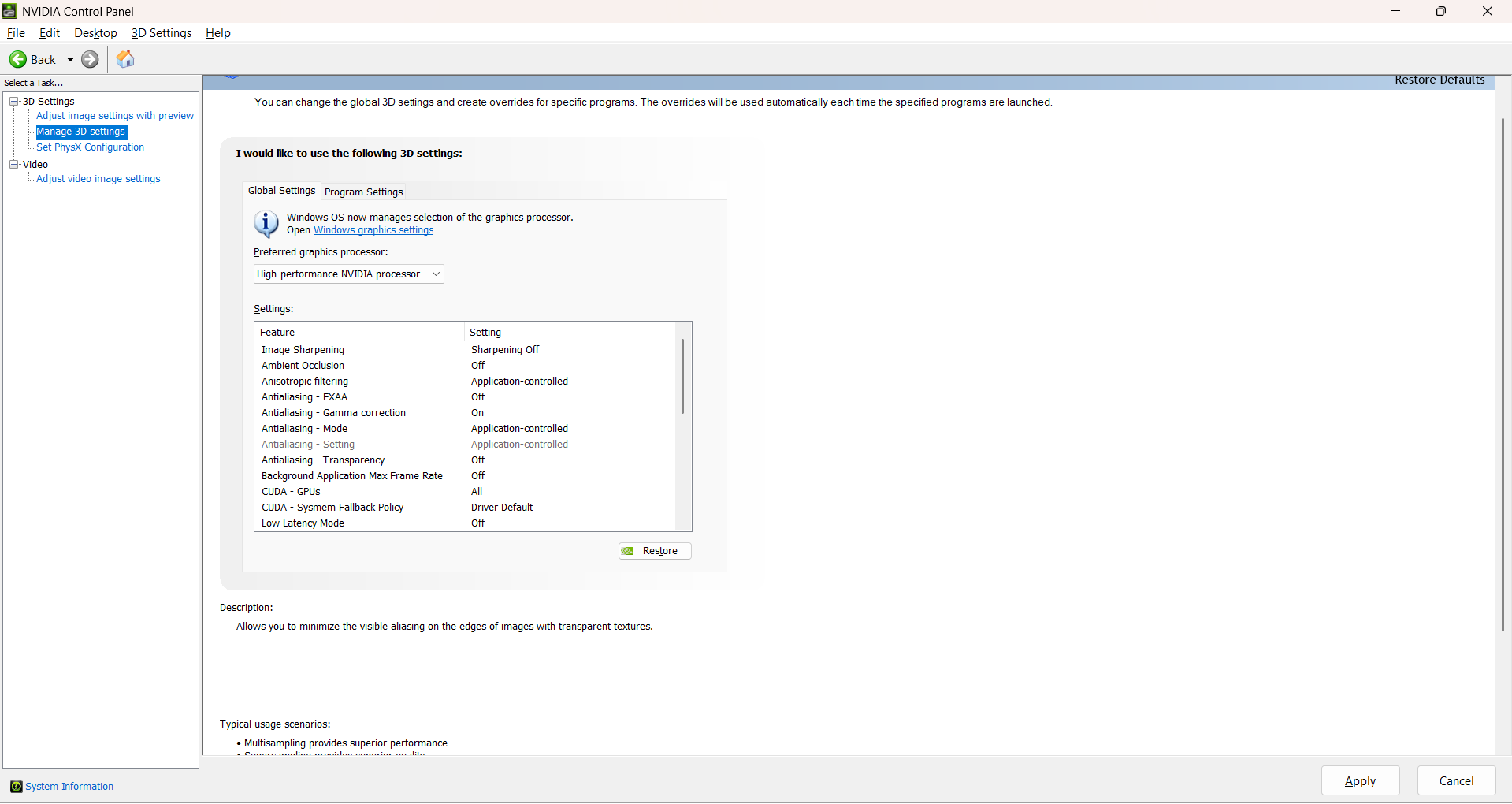Click the On value for Gamma correction

click(x=477, y=413)
